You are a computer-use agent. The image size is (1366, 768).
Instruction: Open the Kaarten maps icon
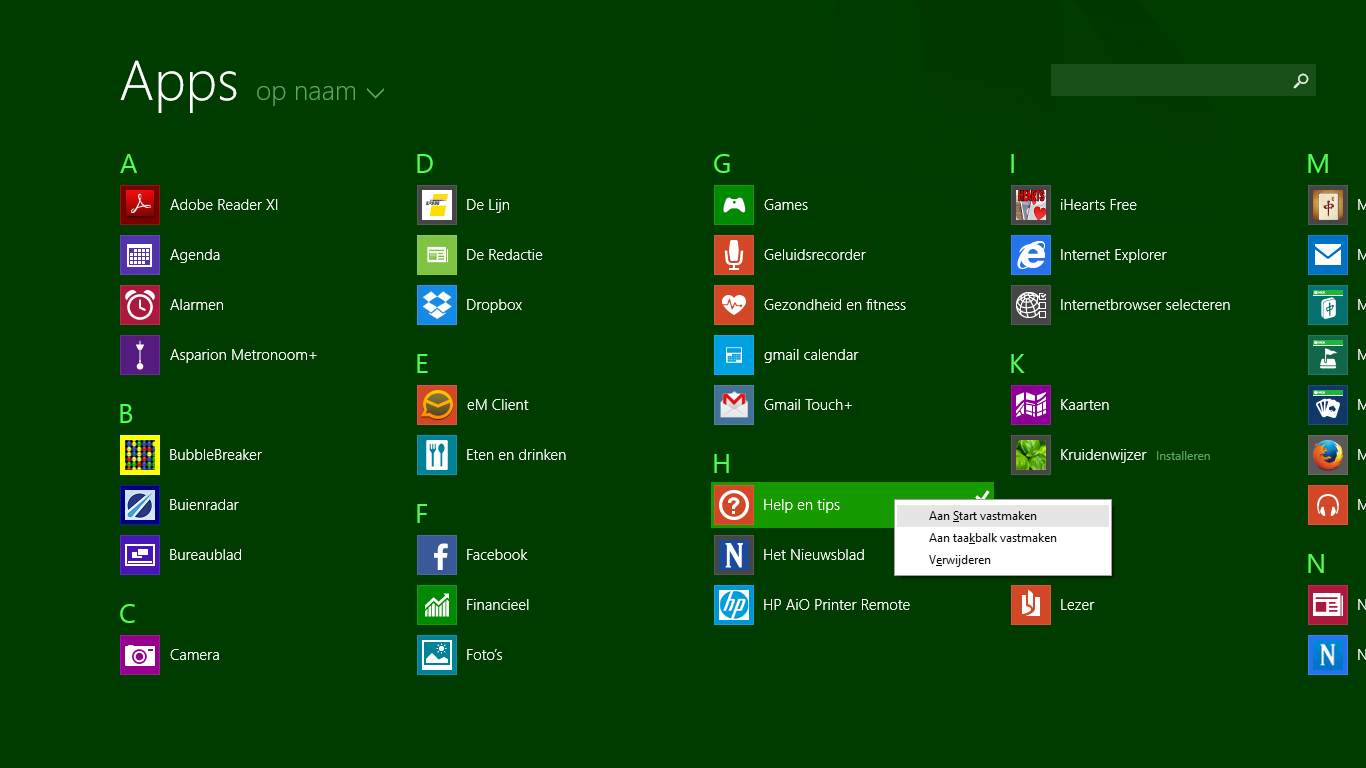click(x=1031, y=405)
